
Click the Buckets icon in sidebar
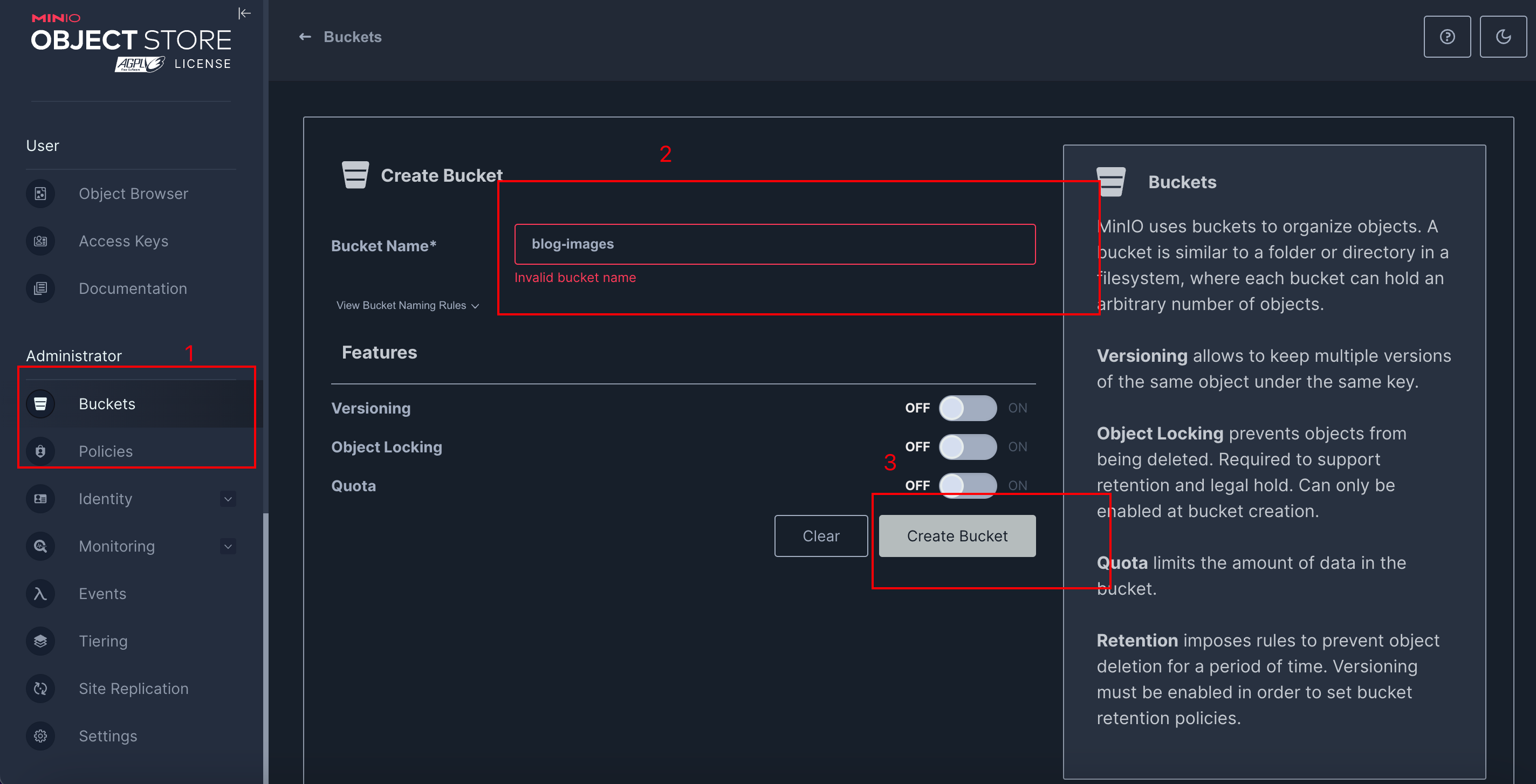pyautogui.click(x=40, y=403)
